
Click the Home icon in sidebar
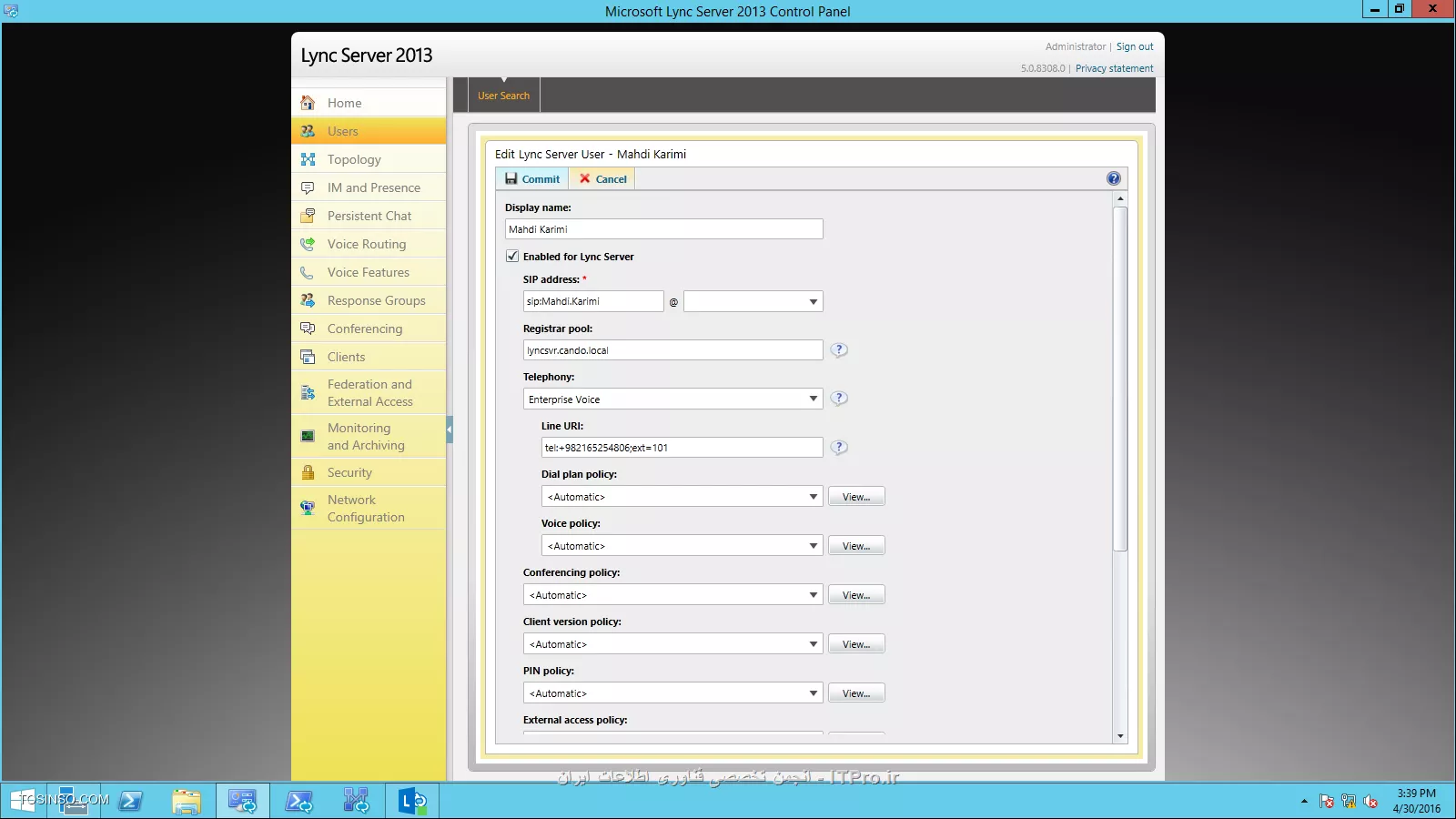coord(308,103)
